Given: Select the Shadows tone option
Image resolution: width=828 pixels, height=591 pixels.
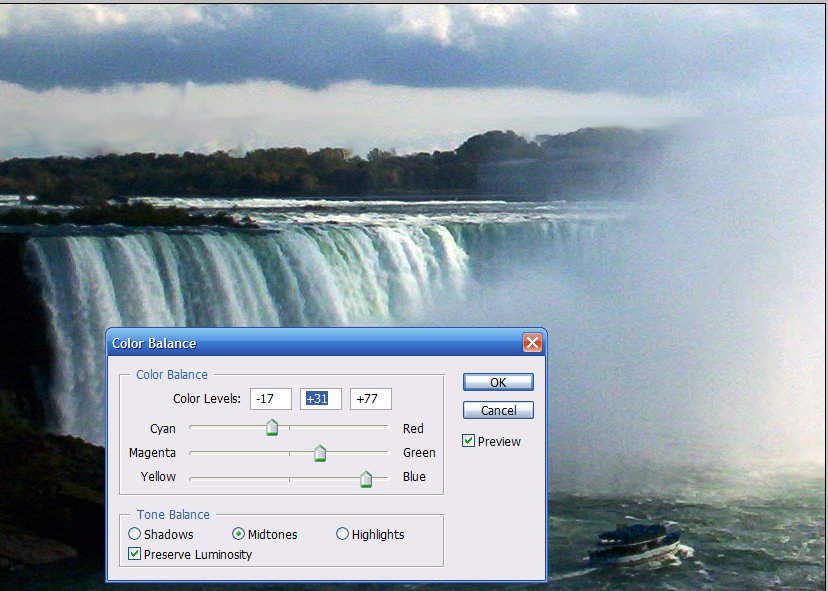Looking at the screenshot, I should point(135,534).
